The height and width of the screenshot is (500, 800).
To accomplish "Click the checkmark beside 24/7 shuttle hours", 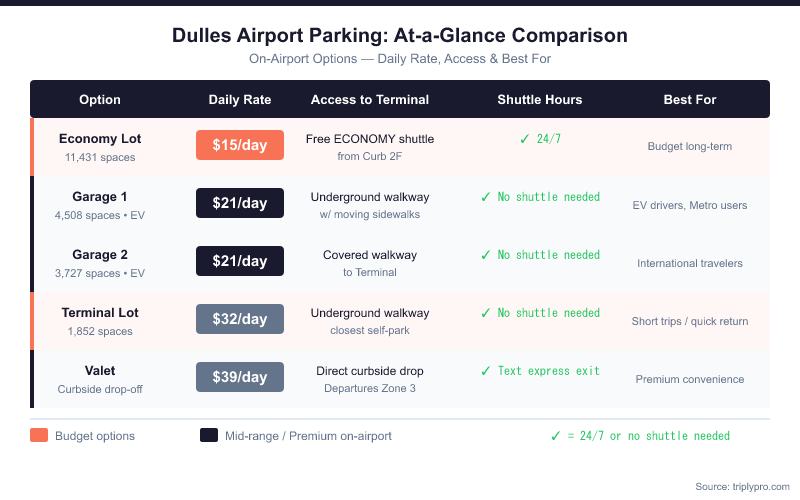I will tap(525, 139).
